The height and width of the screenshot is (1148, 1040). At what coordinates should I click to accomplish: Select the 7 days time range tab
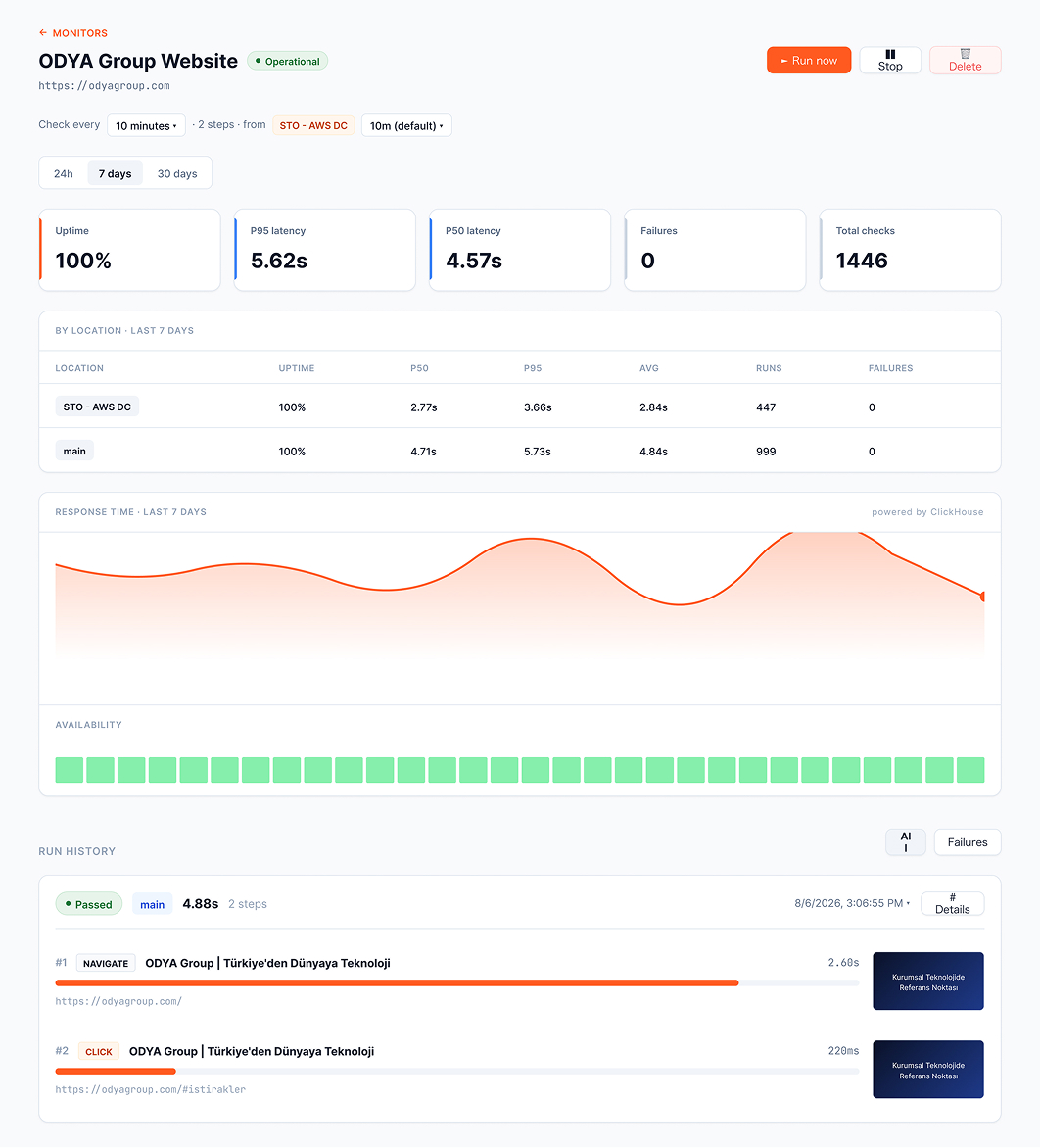115,173
